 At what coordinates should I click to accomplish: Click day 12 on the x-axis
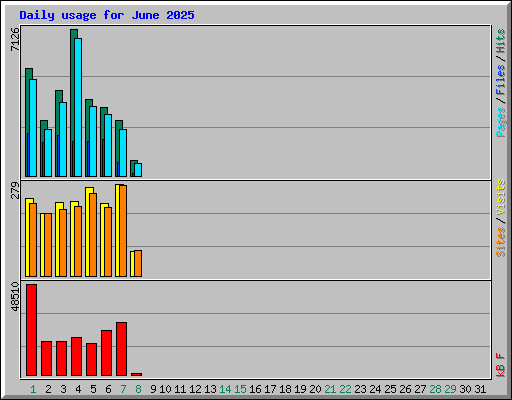(195, 389)
